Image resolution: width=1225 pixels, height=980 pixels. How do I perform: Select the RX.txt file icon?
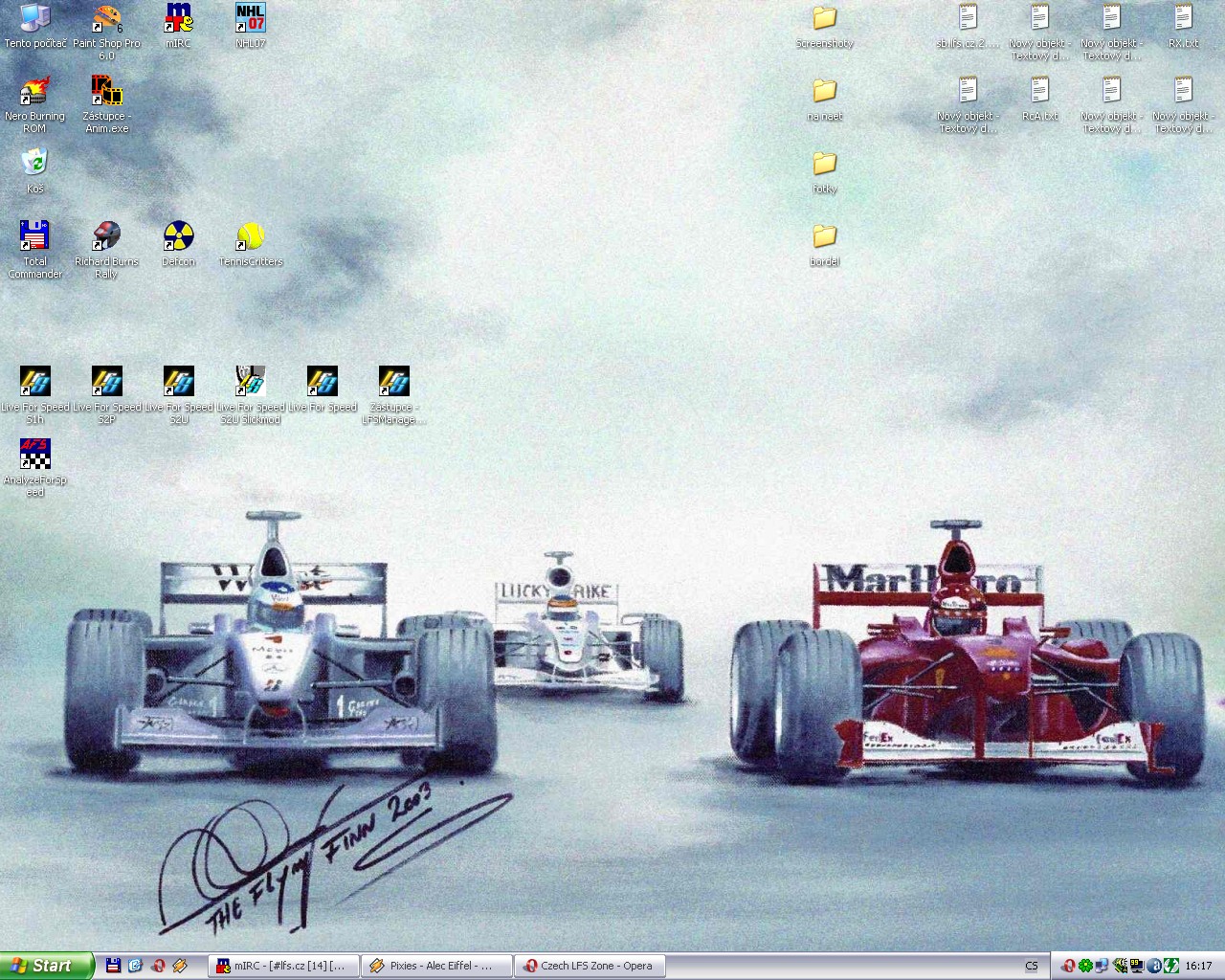(x=1184, y=26)
